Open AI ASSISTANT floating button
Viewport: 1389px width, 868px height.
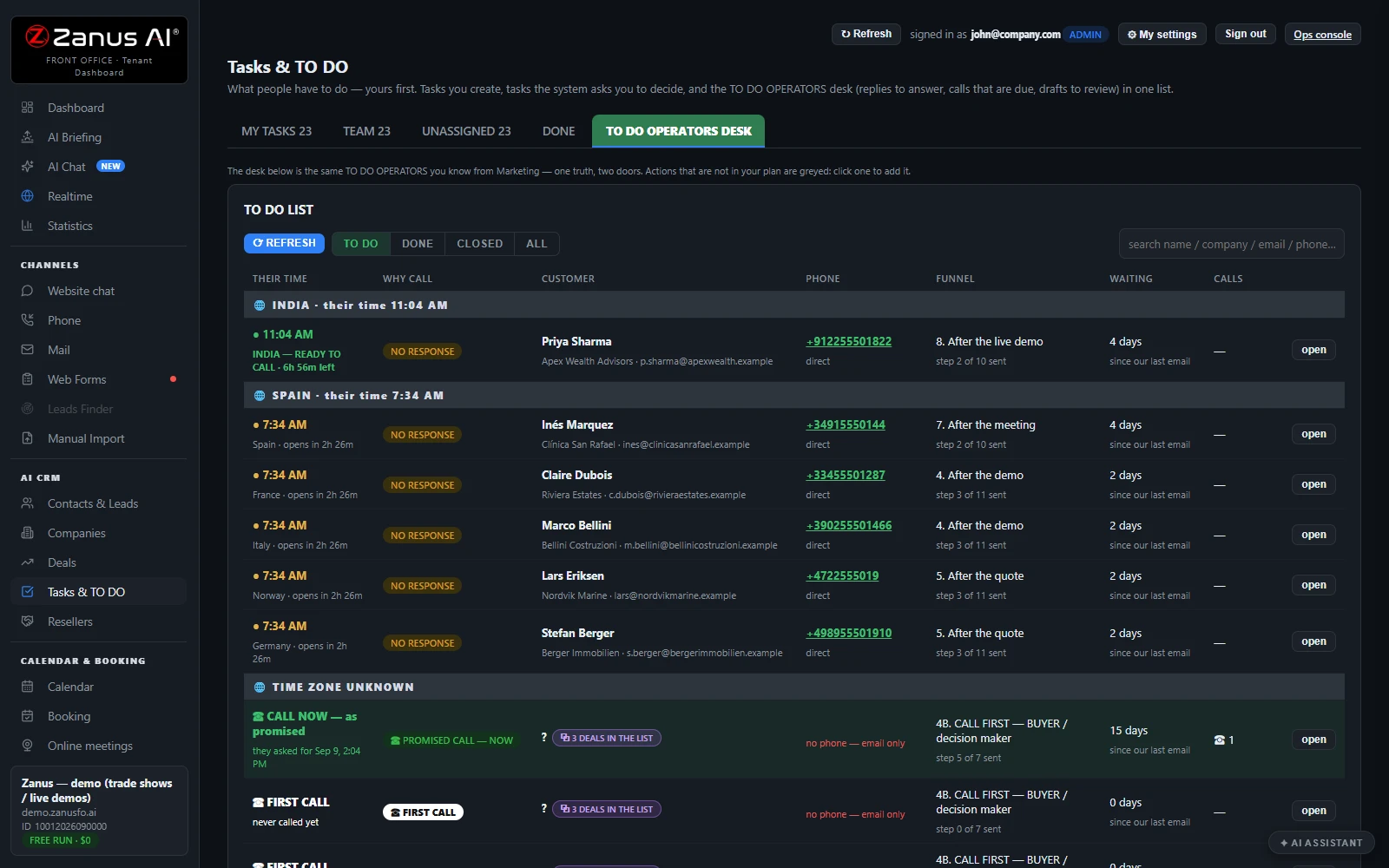(x=1321, y=843)
